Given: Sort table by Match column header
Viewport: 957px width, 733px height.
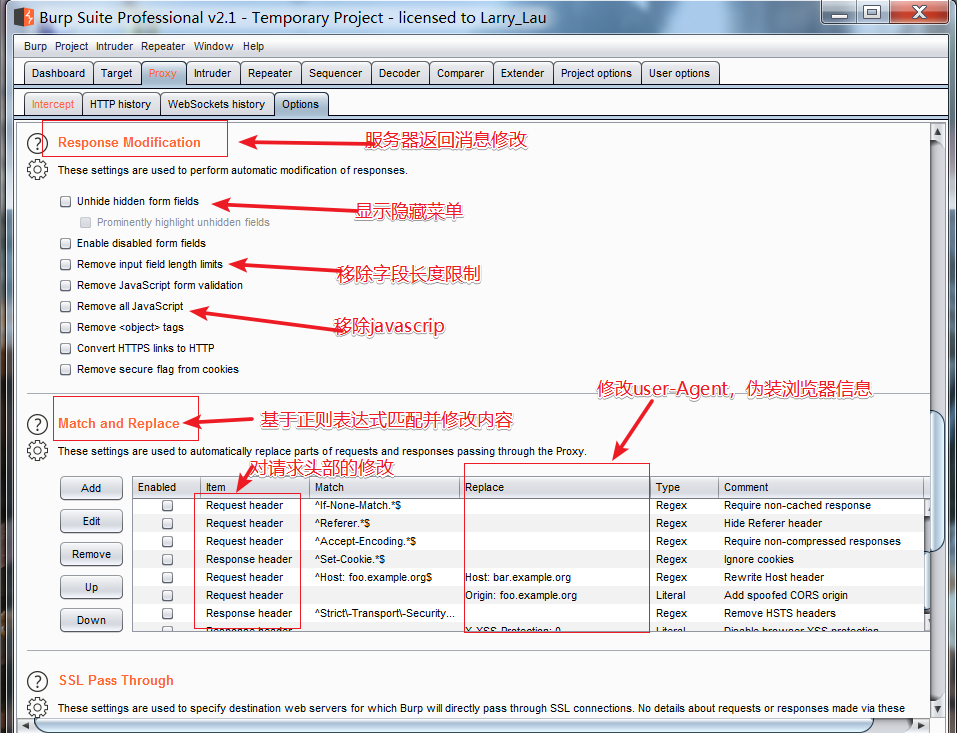Looking at the screenshot, I should [385, 487].
